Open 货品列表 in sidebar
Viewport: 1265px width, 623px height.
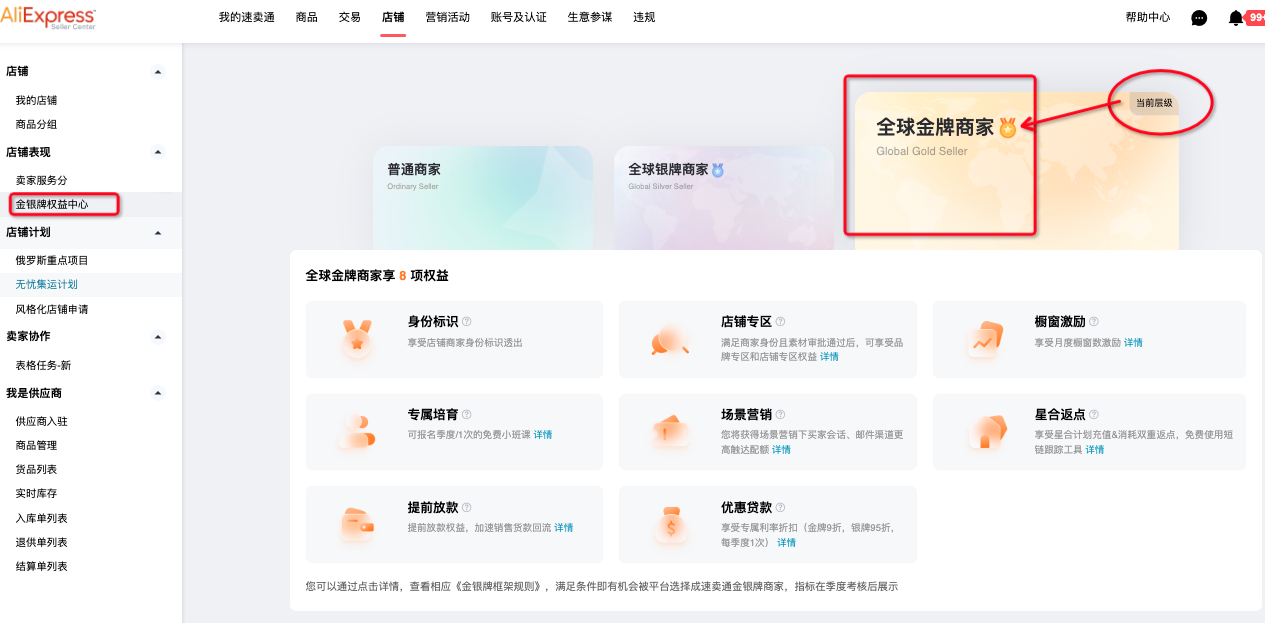click(x=36, y=469)
